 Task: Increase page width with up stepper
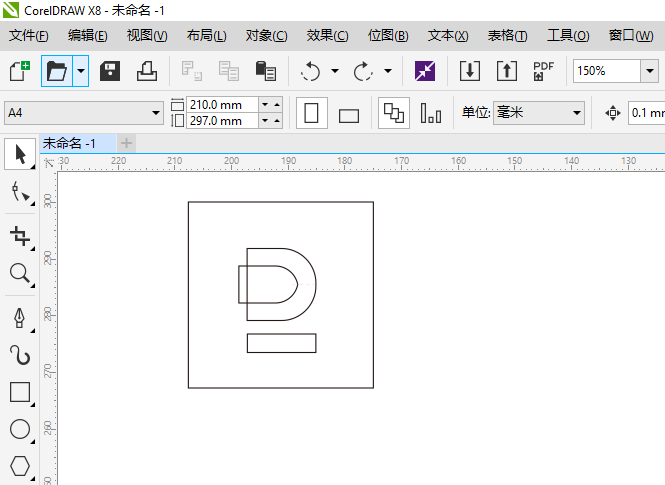[277, 104]
